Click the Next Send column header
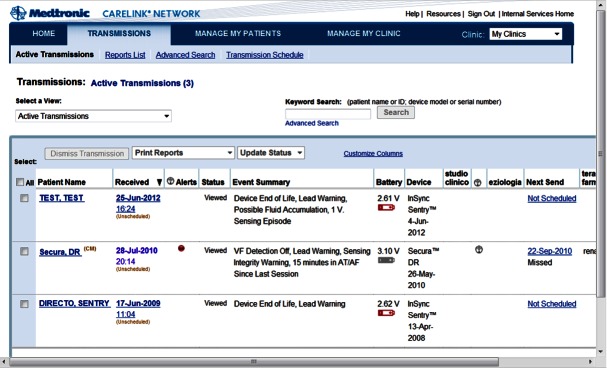Image resolution: width=607 pixels, height=368 pixels. [545, 182]
